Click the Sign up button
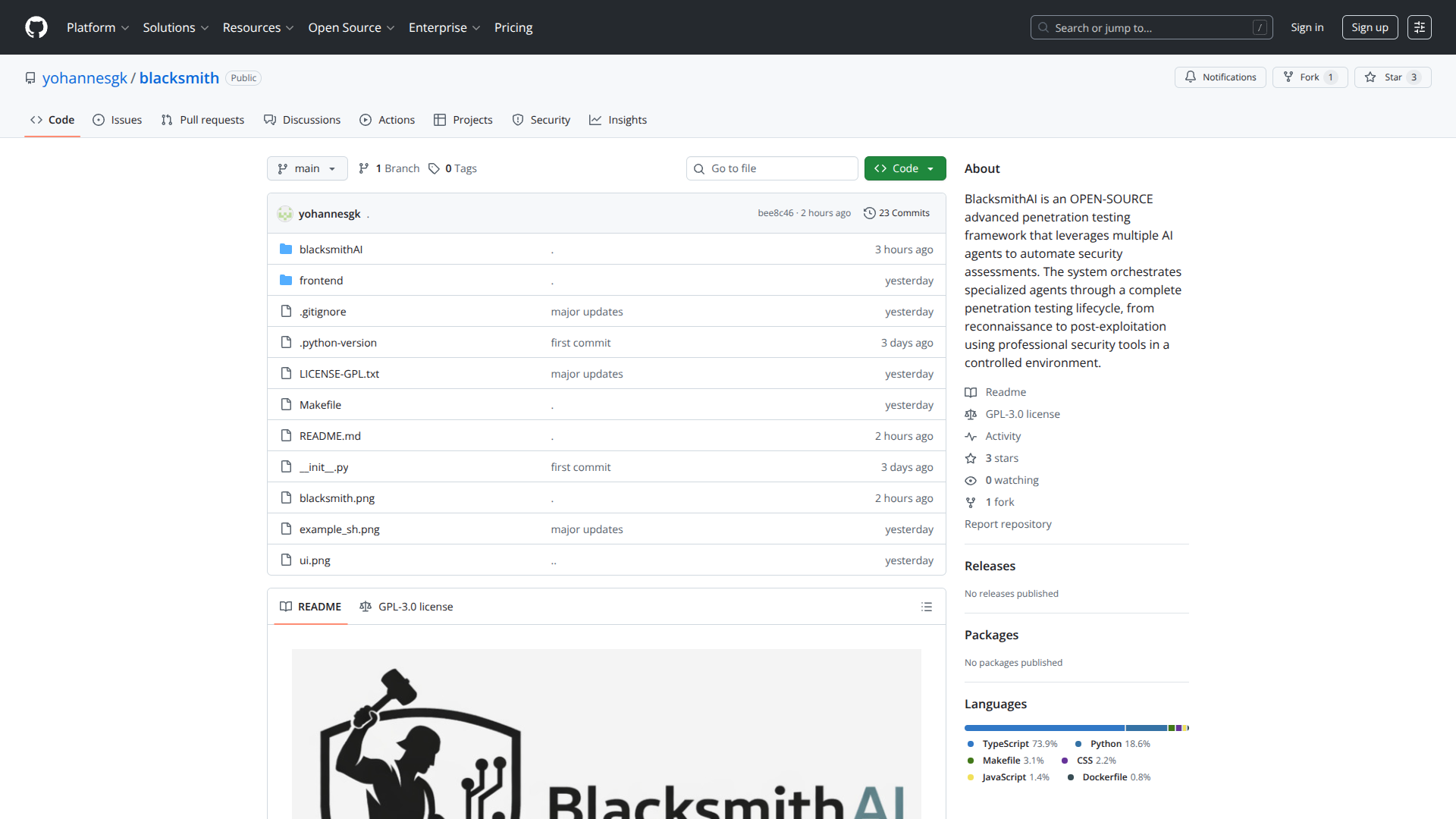The width and height of the screenshot is (1456, 819). coord(1369,27)
